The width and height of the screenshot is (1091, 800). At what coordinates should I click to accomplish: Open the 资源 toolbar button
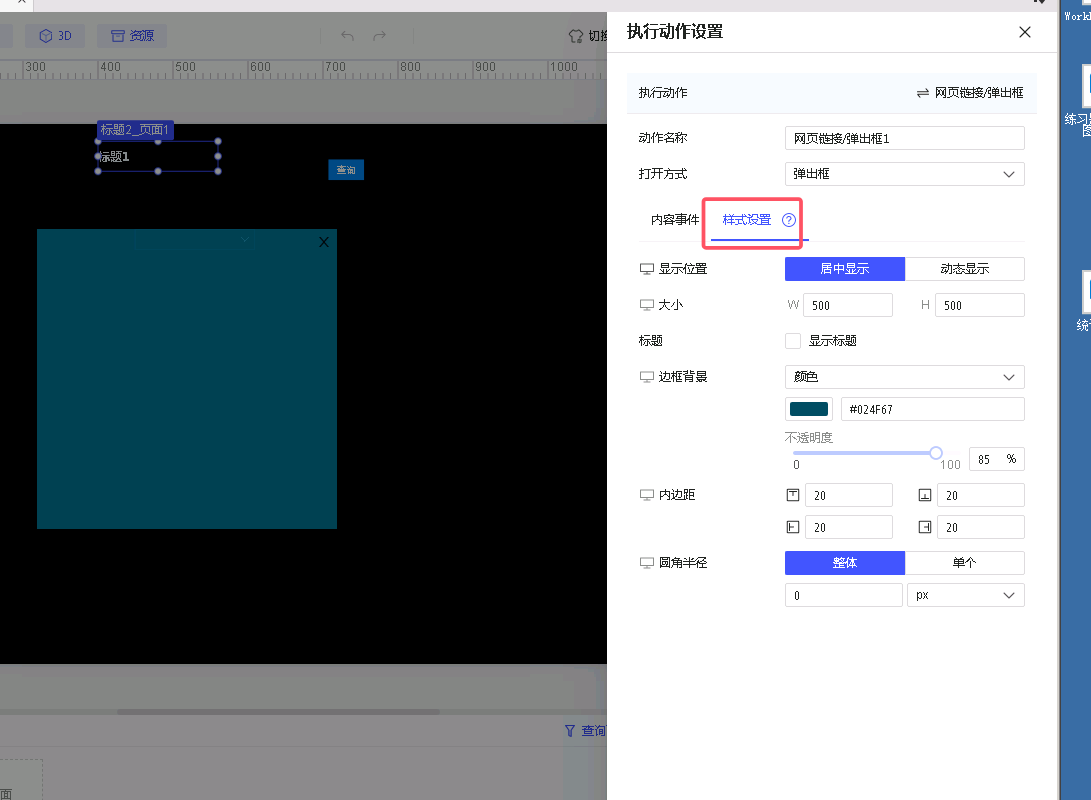pyautogui.click(x=132, y=35)
